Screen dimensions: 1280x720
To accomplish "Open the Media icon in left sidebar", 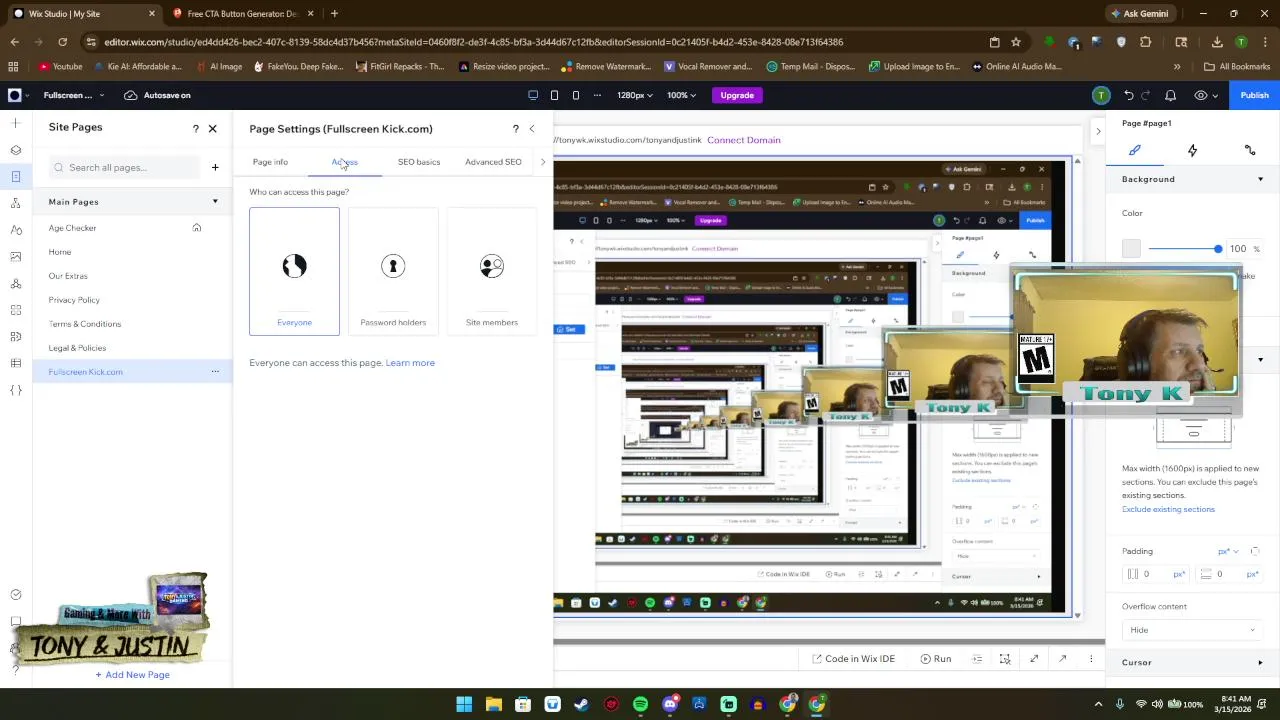I will 15,256.
